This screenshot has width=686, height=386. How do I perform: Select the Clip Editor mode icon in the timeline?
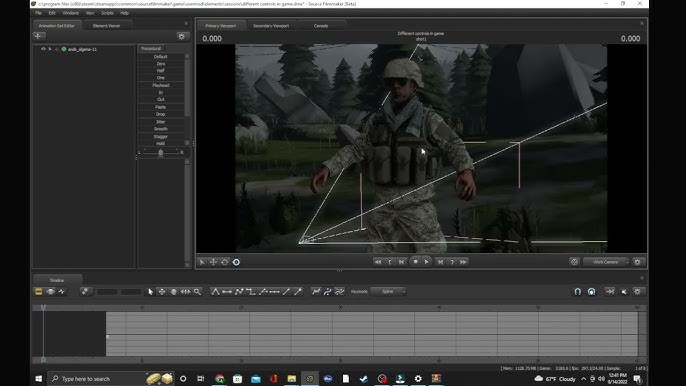pos(38,291)
